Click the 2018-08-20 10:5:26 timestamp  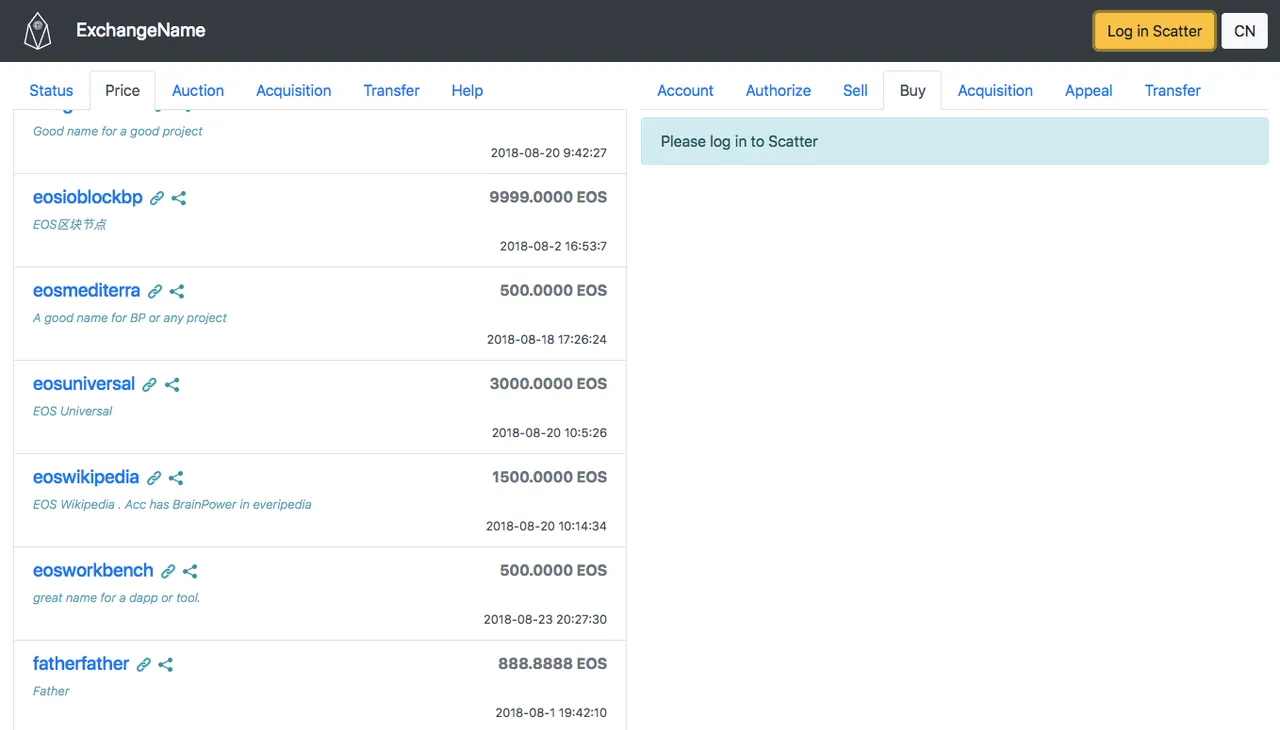(x=549, y=433)
